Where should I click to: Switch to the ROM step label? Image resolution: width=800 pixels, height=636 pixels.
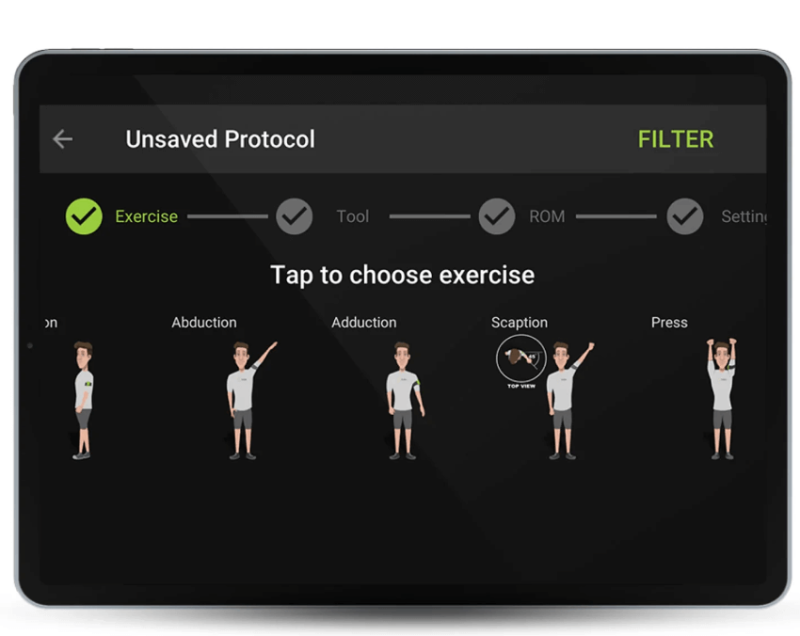pos(547,216)
